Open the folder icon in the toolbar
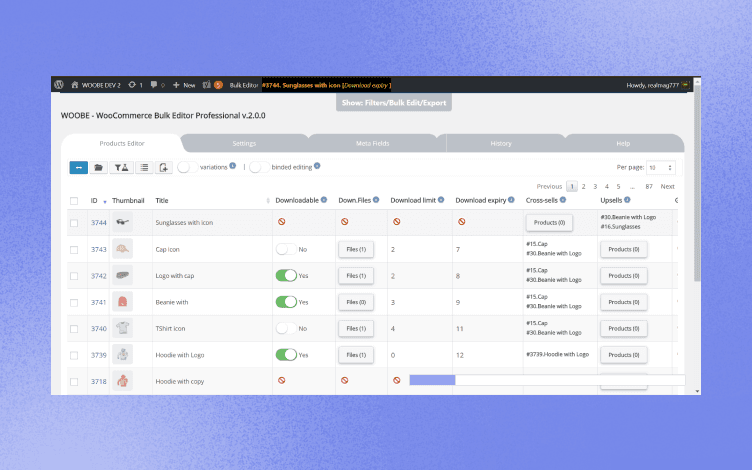The width and height of the screenshot is (752, 470). [98, 167]
